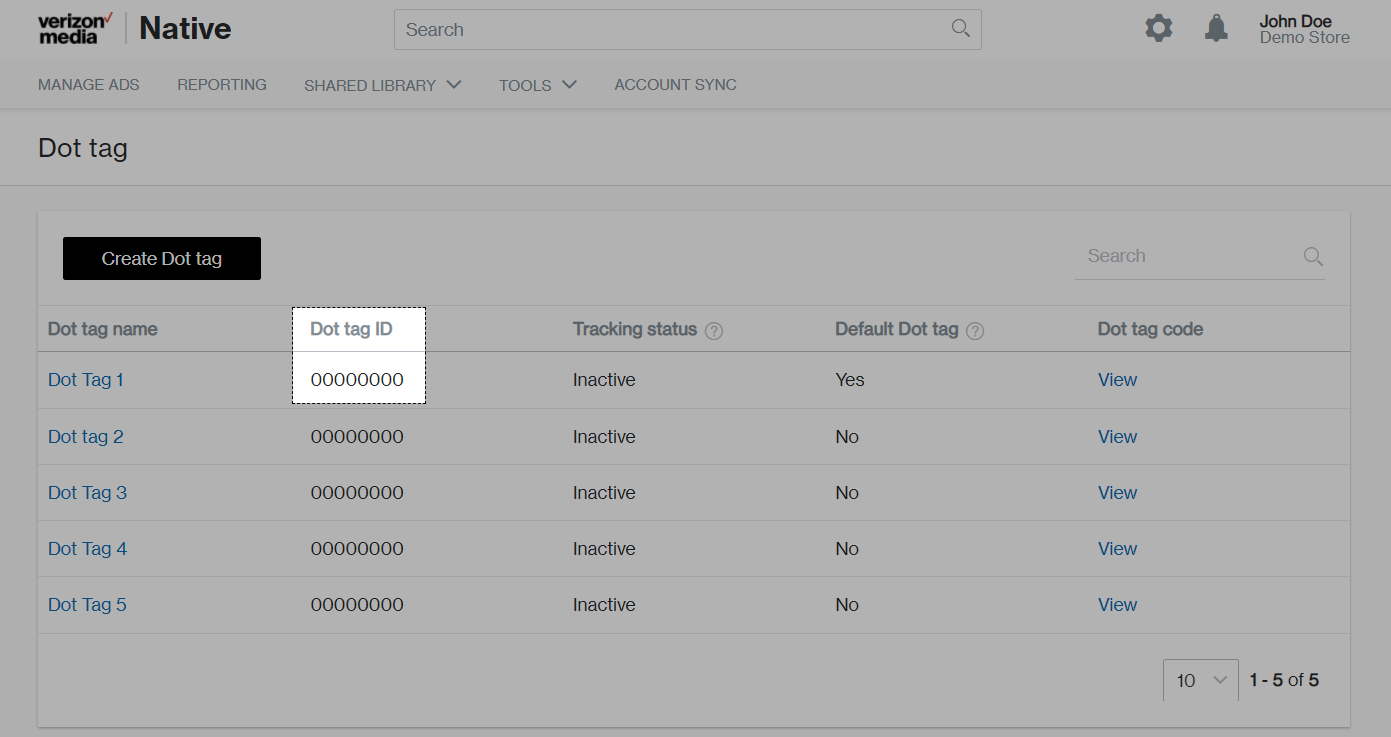Select the Account Sync menu item
1391x737 pixels.
(675, 85)
